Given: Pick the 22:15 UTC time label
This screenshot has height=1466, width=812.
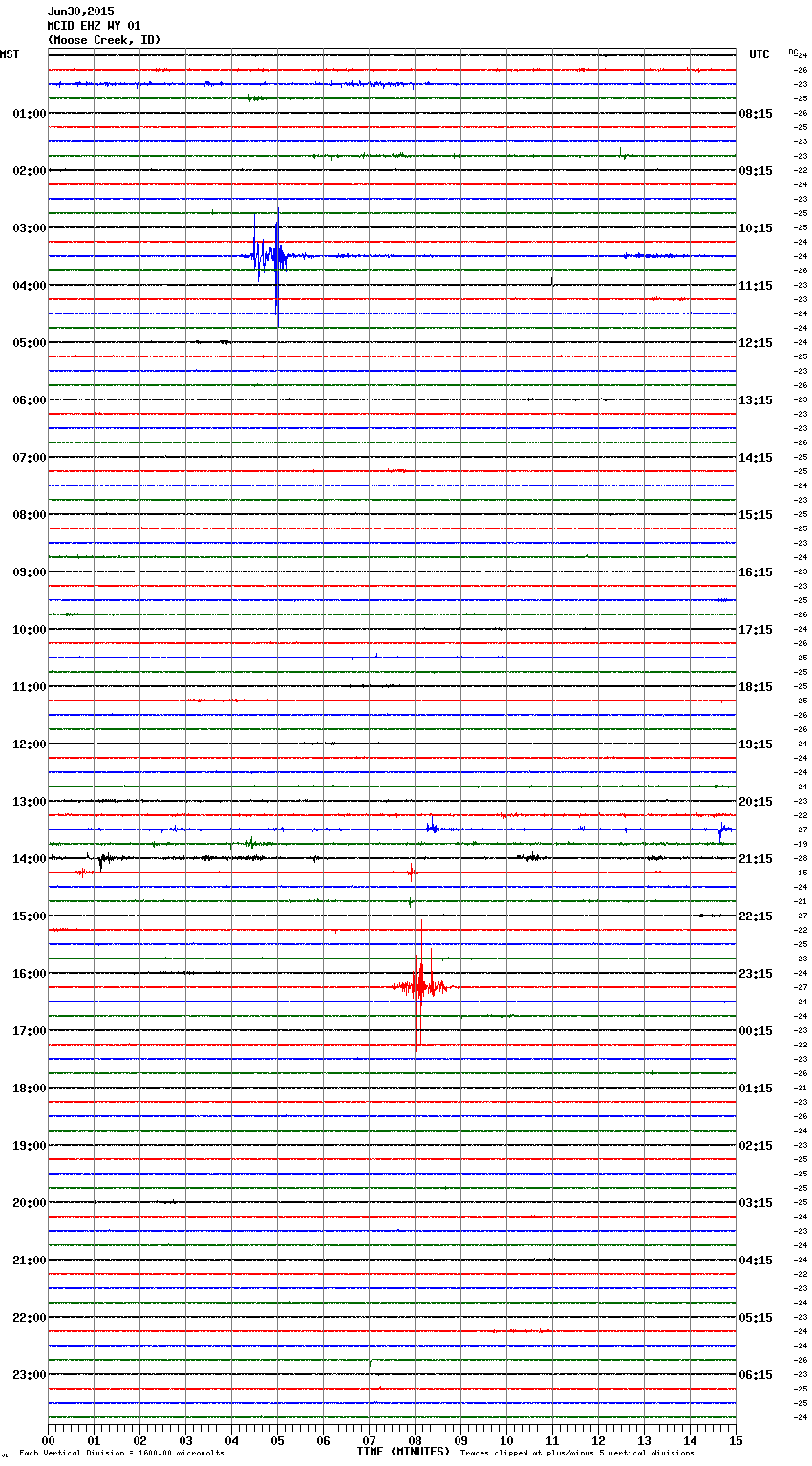Looking at the screenshot, I should 756,916.
